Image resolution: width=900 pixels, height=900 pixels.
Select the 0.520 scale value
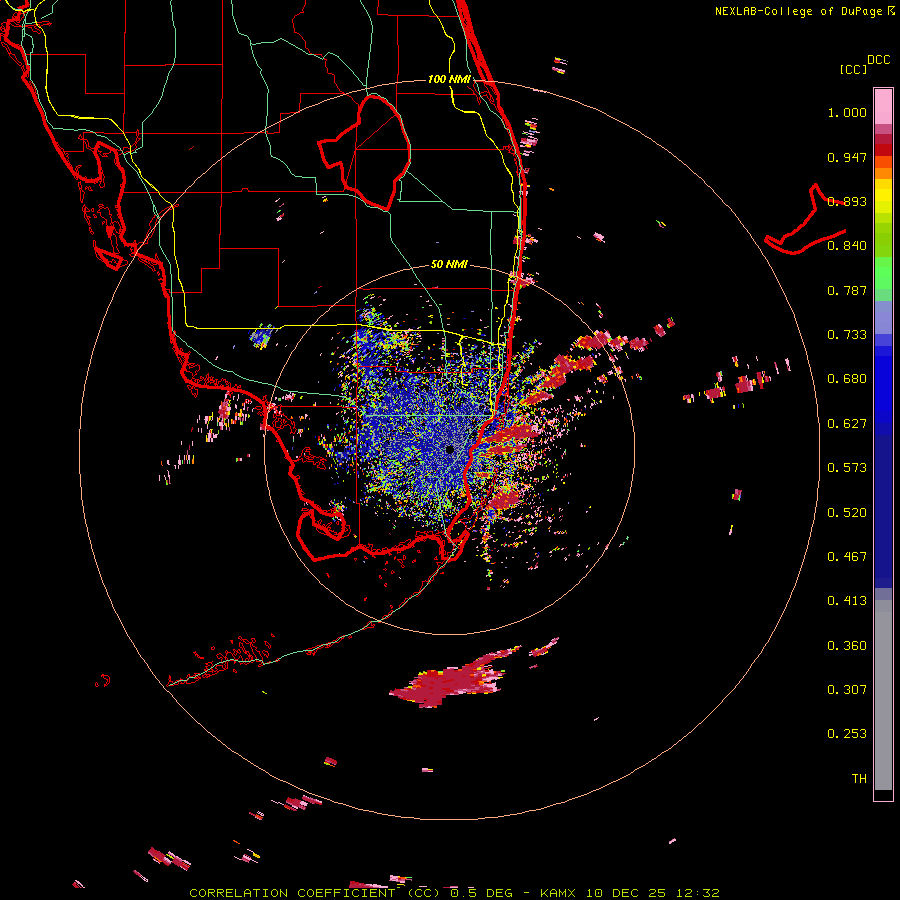click(x=847, y=513)
